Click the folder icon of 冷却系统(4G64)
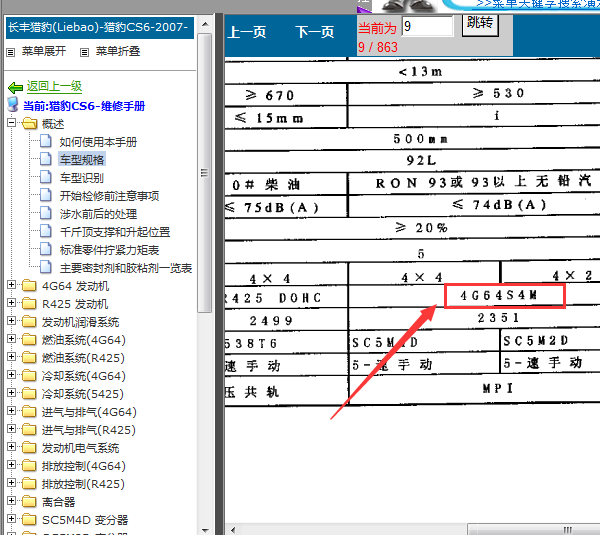The image size is (600, 535). [x=29, y=375]
